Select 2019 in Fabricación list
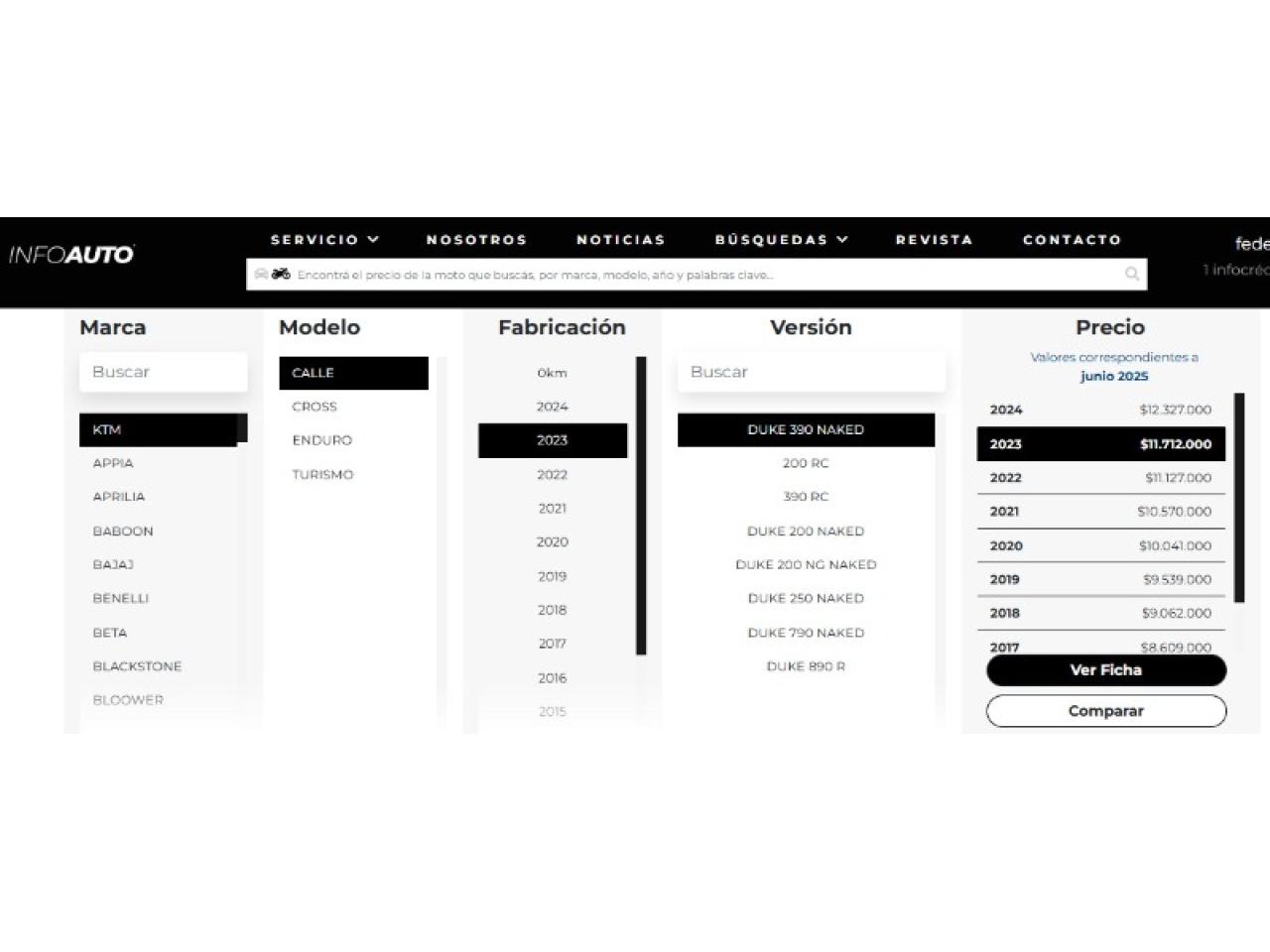Image resolution: width=1270 pixels, height=952 pixels. pos(553,576)
